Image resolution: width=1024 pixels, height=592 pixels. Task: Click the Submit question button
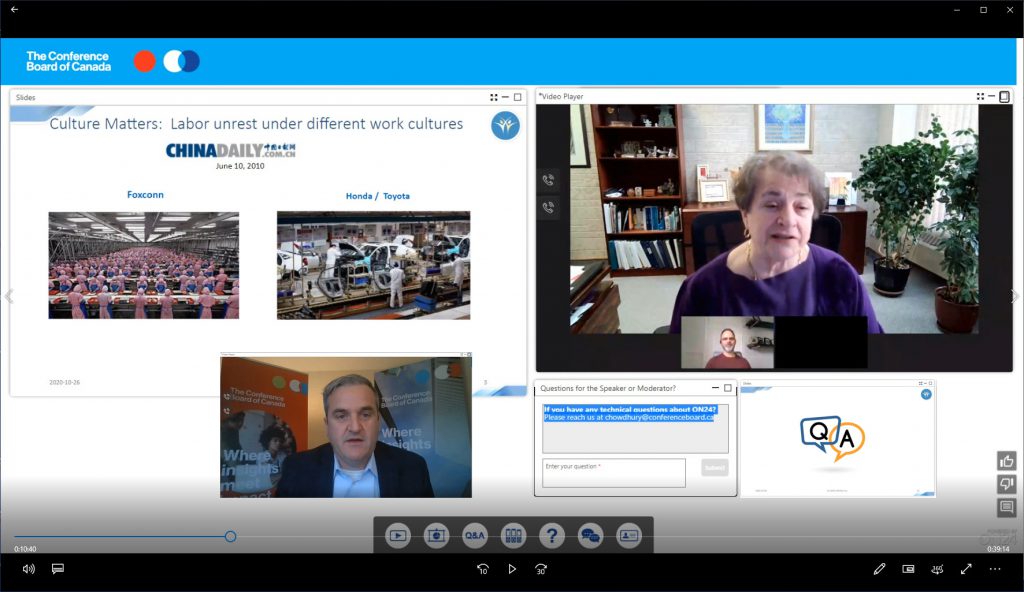[x=714, y=468]
